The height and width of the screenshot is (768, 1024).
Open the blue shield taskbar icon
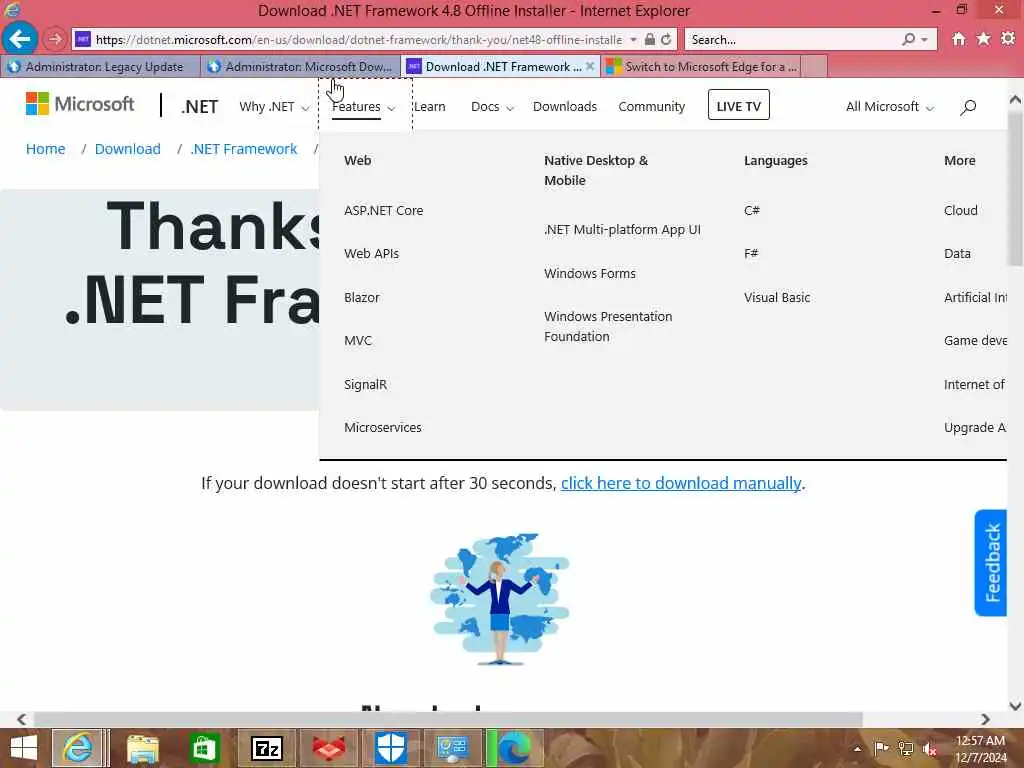coord(391,748)
